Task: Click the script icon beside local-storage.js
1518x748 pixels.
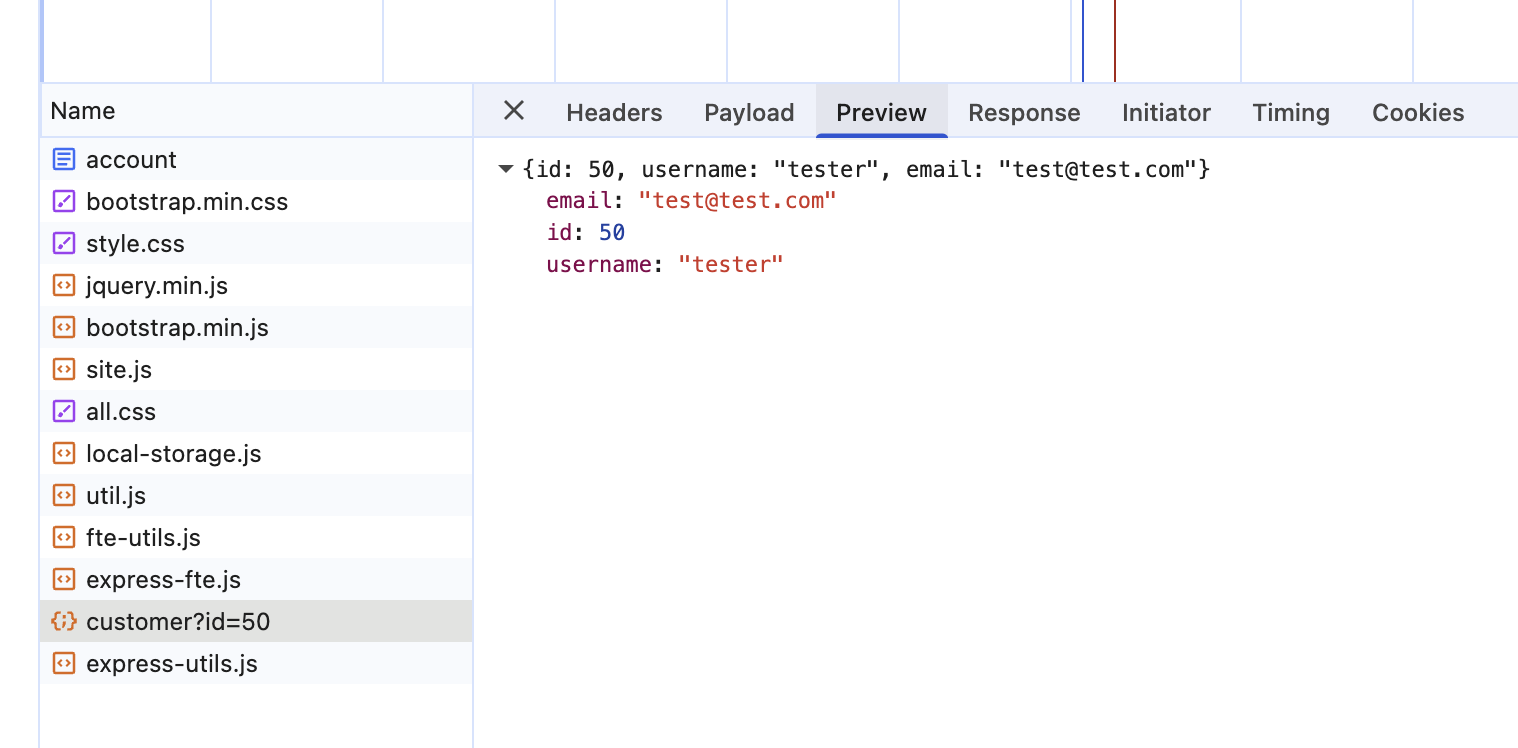Action: pos(63,453)
